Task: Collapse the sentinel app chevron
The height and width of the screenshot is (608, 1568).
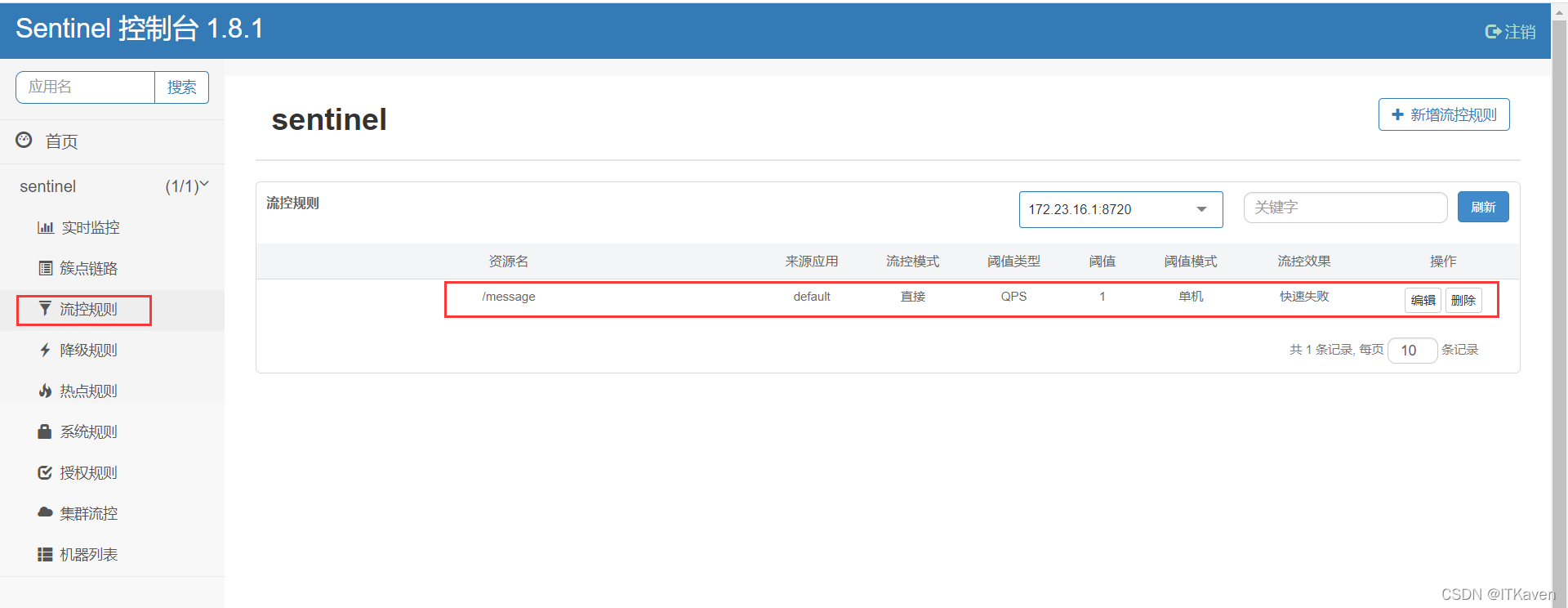Action: coord(204,185)
